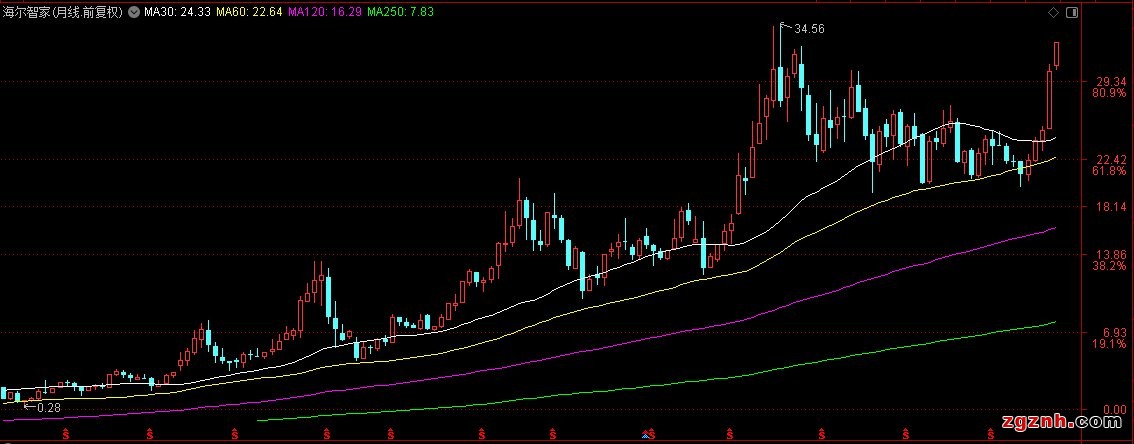This screenshot has width=1134, height=444.
Task: Click the 19.1% retracement level label
Action: pos(1111,343)
